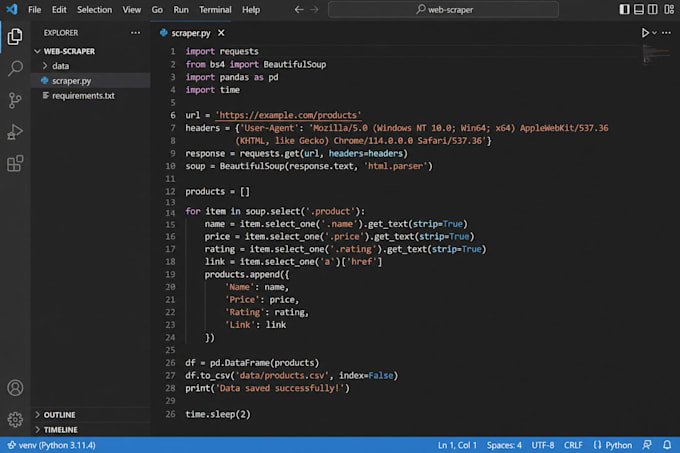
Task: Run the Python file with play icon
Action: [x=645, y=33]
